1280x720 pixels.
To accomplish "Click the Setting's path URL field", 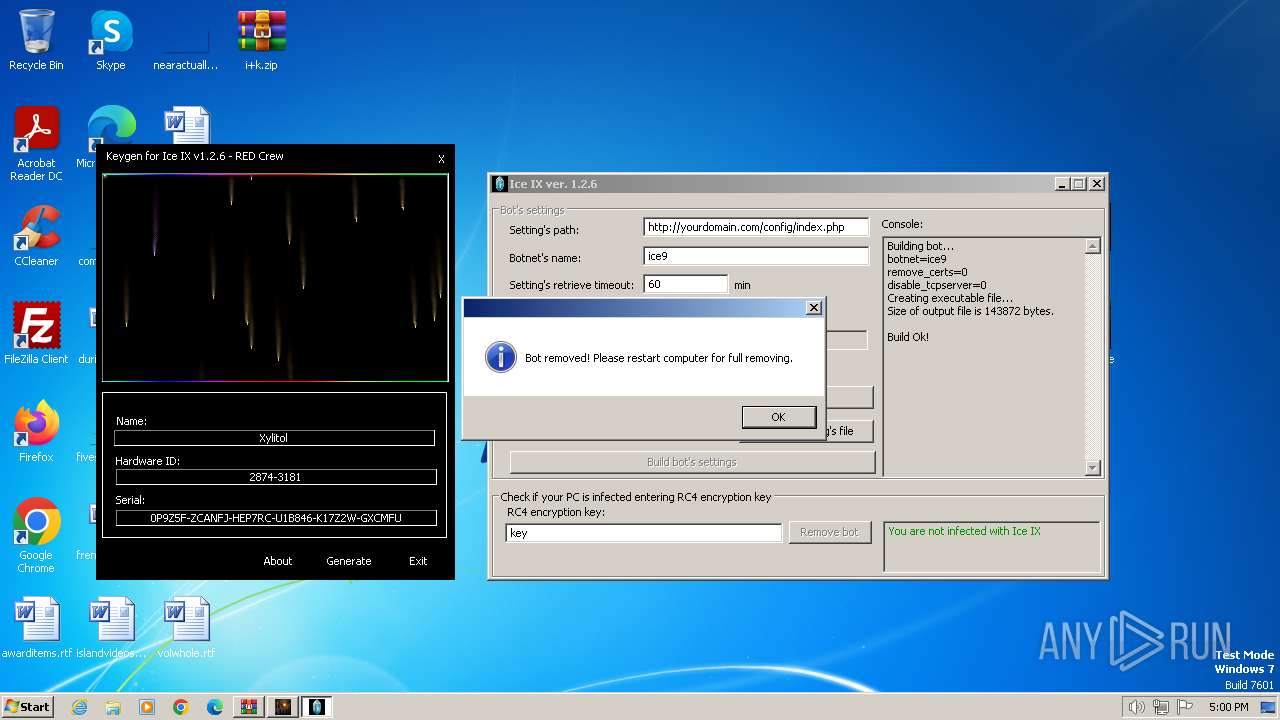I will pyautogui.click(x=756, y=227).
